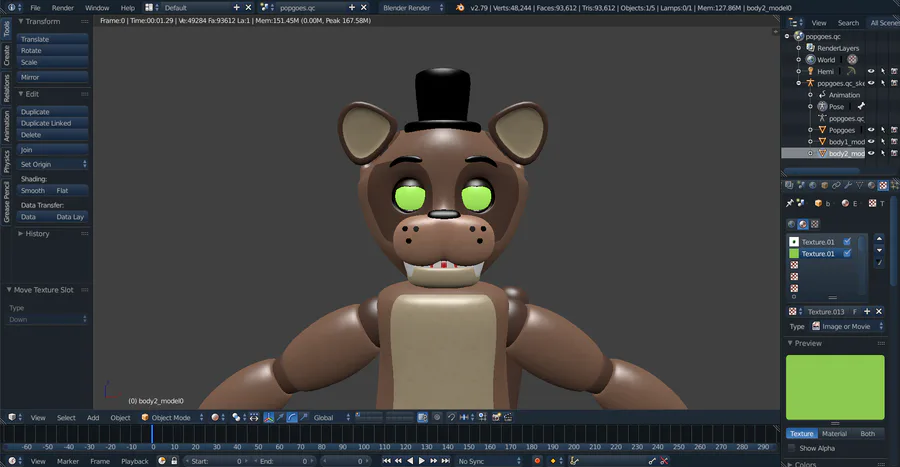Open the Blender Render engine dropdown

tap(412, 8)
